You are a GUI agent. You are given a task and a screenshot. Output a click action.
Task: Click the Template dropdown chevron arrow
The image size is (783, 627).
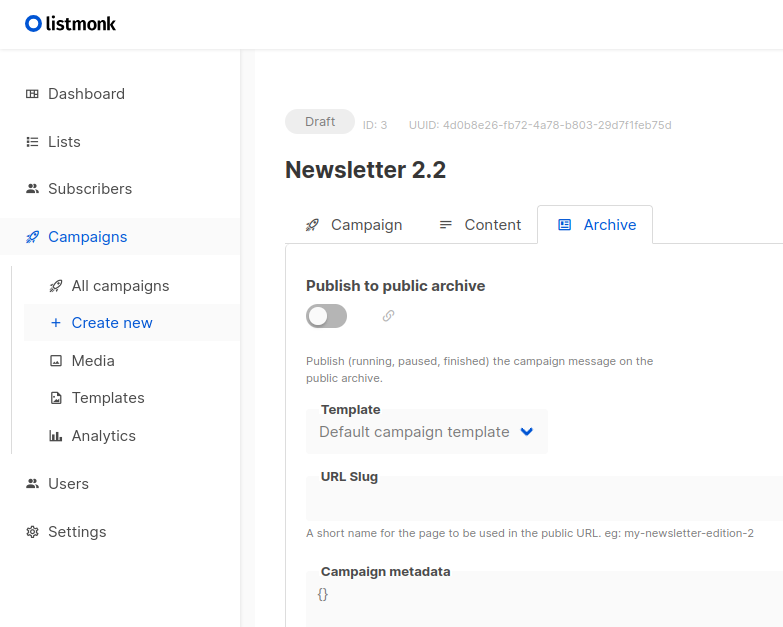tap(527, 431)
